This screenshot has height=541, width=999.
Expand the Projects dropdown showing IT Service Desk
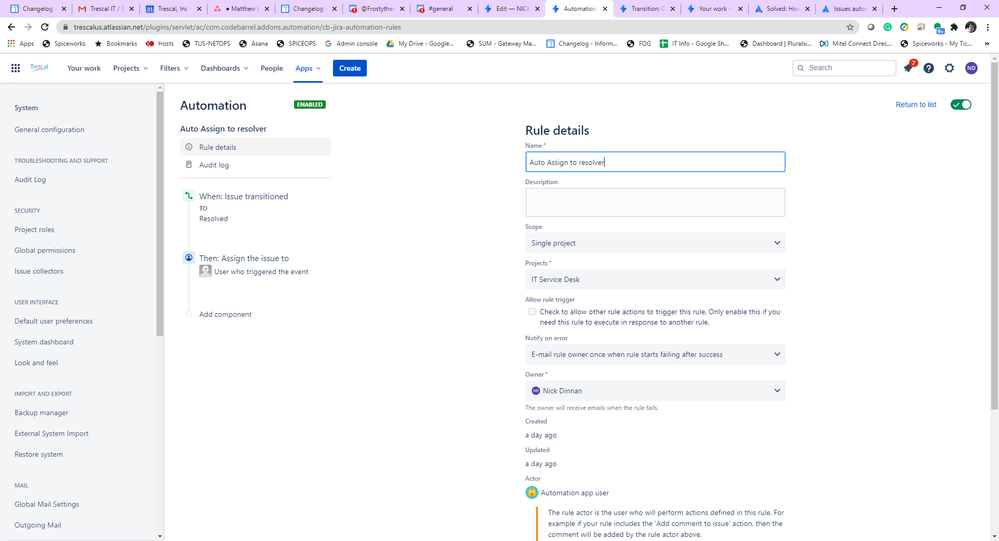(x=655, y=279)
